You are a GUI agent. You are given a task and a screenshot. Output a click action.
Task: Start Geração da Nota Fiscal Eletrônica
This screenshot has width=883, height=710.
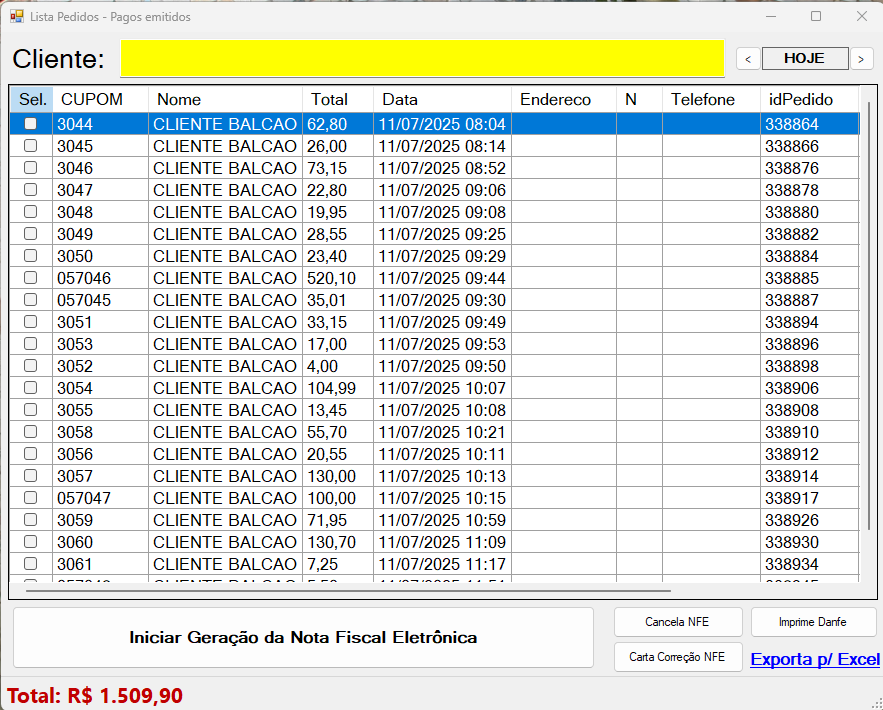tap(303, 638)
